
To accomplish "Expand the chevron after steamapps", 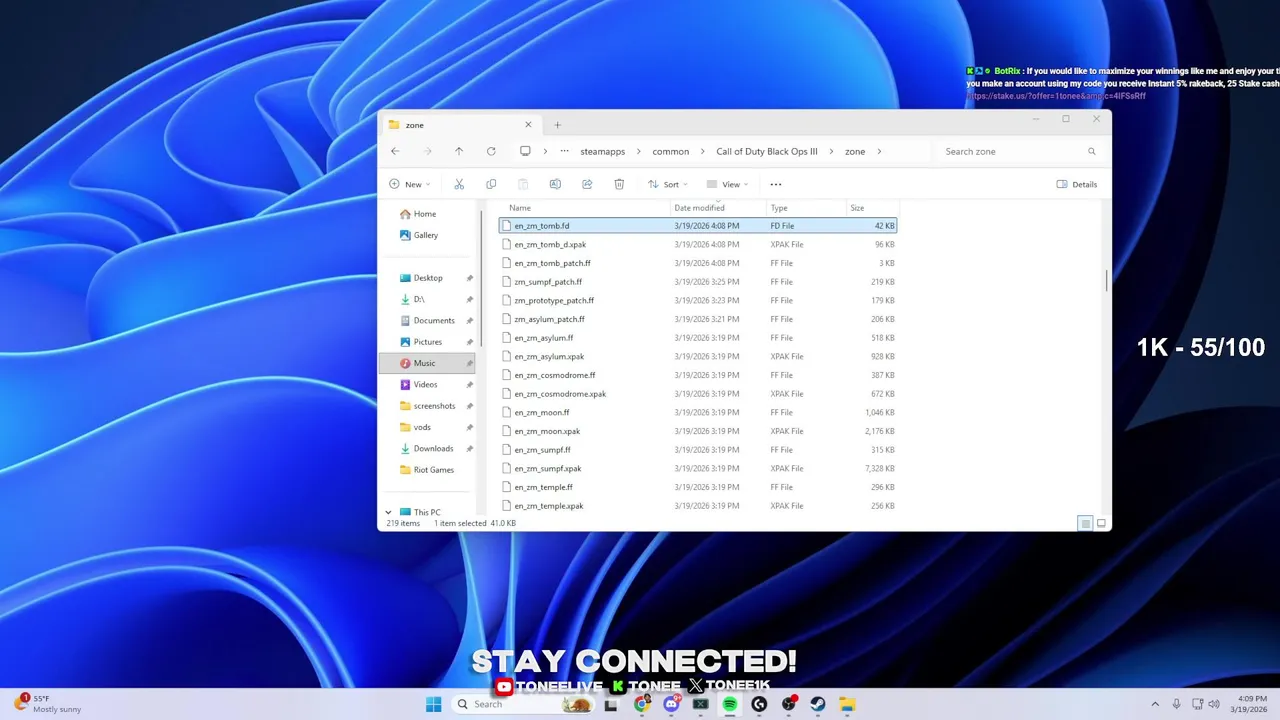I will pos(638,151).
